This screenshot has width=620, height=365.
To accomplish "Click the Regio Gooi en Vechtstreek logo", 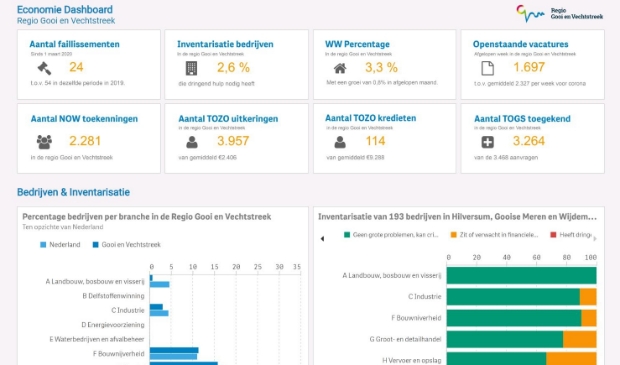I will [560, 14].
